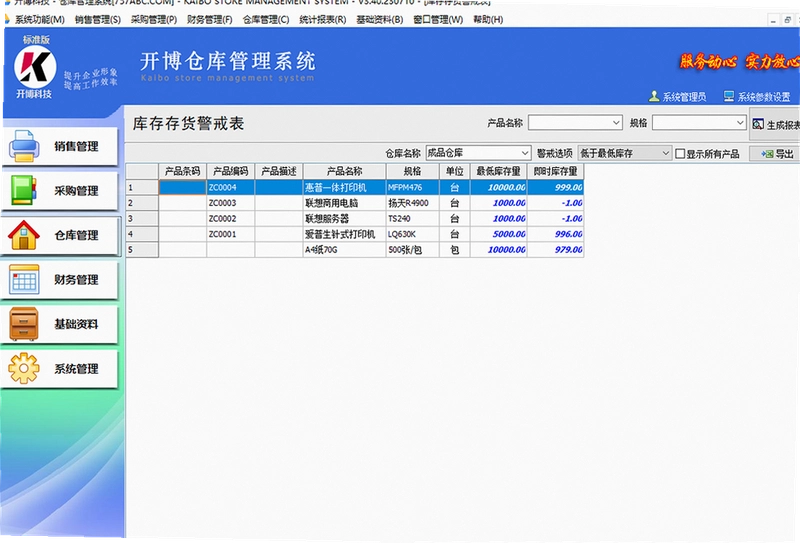The height and width of the screenshot is (543, 800).
Task: Open the 基础资料 drawer cabinet icon
Action: (23, 324)
